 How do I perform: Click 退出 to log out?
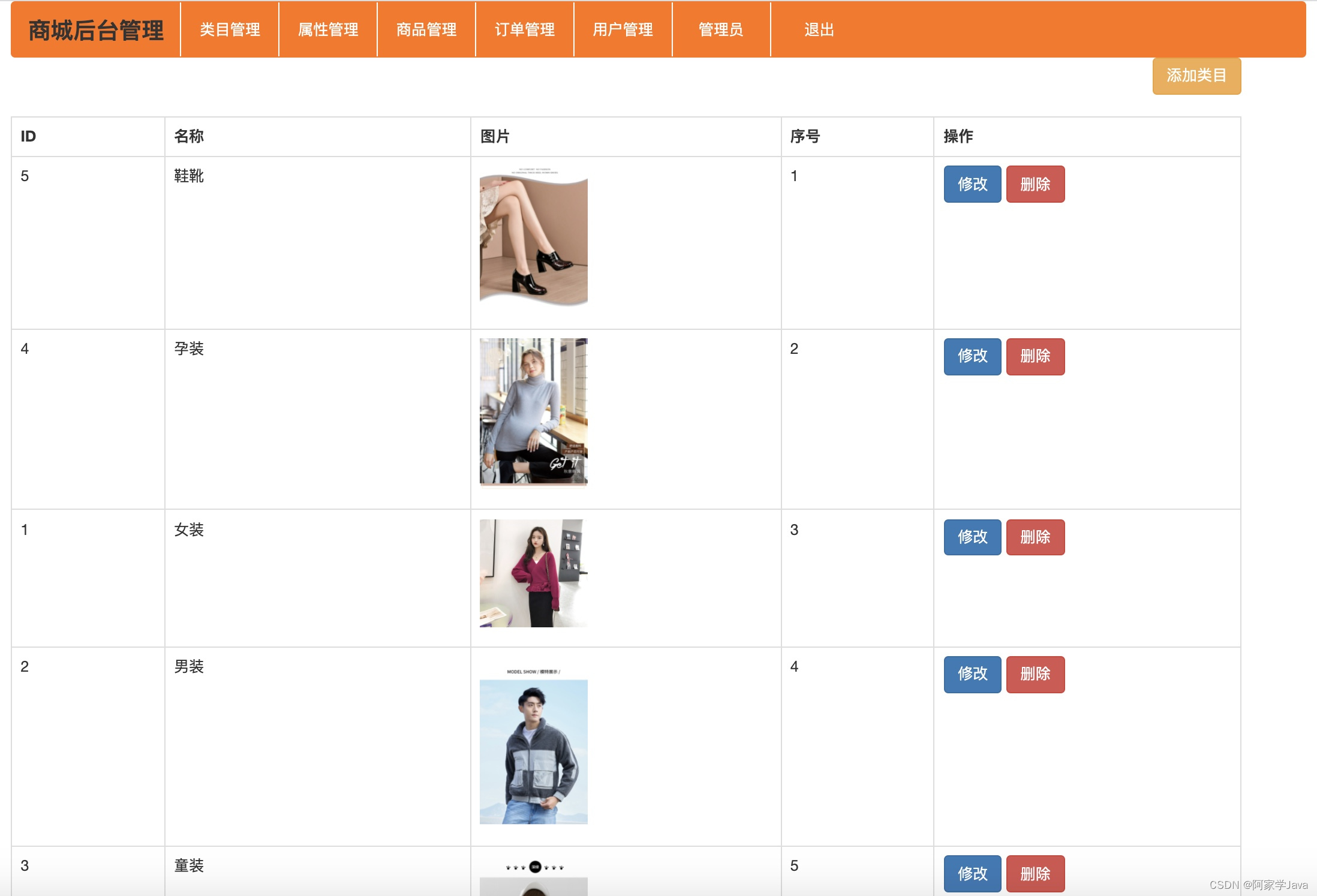pos(819,29)
